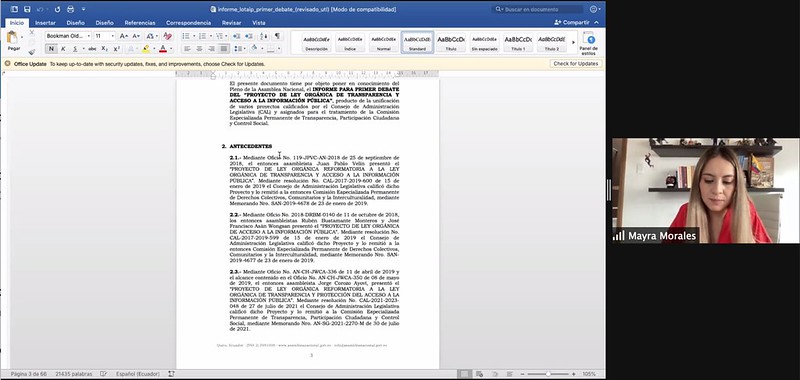The image size is (800, 380).
Task: Click the Sort A-Z icon
Action: pyautogui.click(x=264, y=36)
